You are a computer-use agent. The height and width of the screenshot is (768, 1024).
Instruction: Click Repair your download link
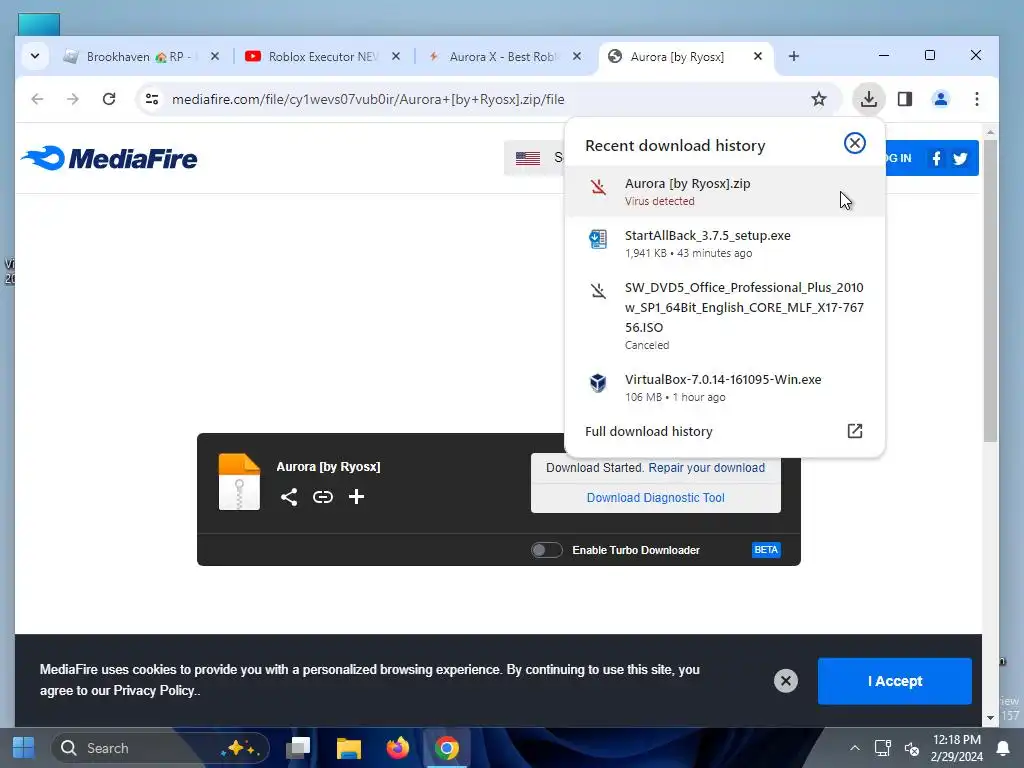[707, 468]
